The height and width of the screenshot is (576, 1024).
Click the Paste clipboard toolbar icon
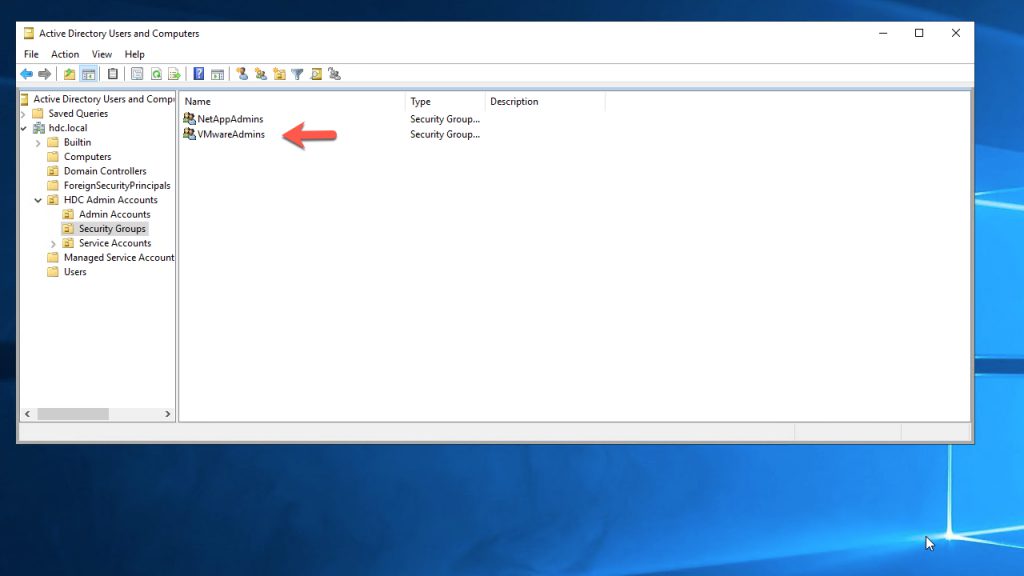pos(113,74)
